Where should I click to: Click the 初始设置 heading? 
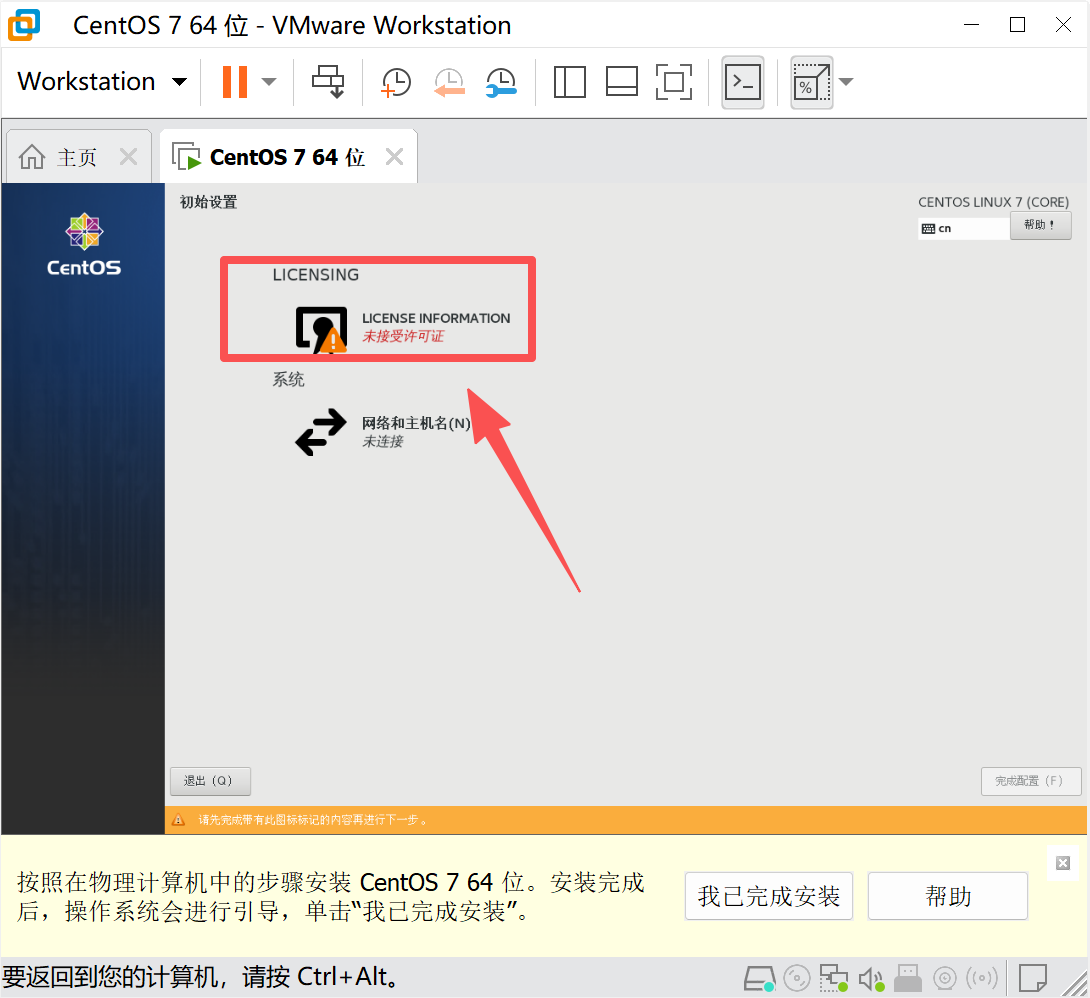209,202
